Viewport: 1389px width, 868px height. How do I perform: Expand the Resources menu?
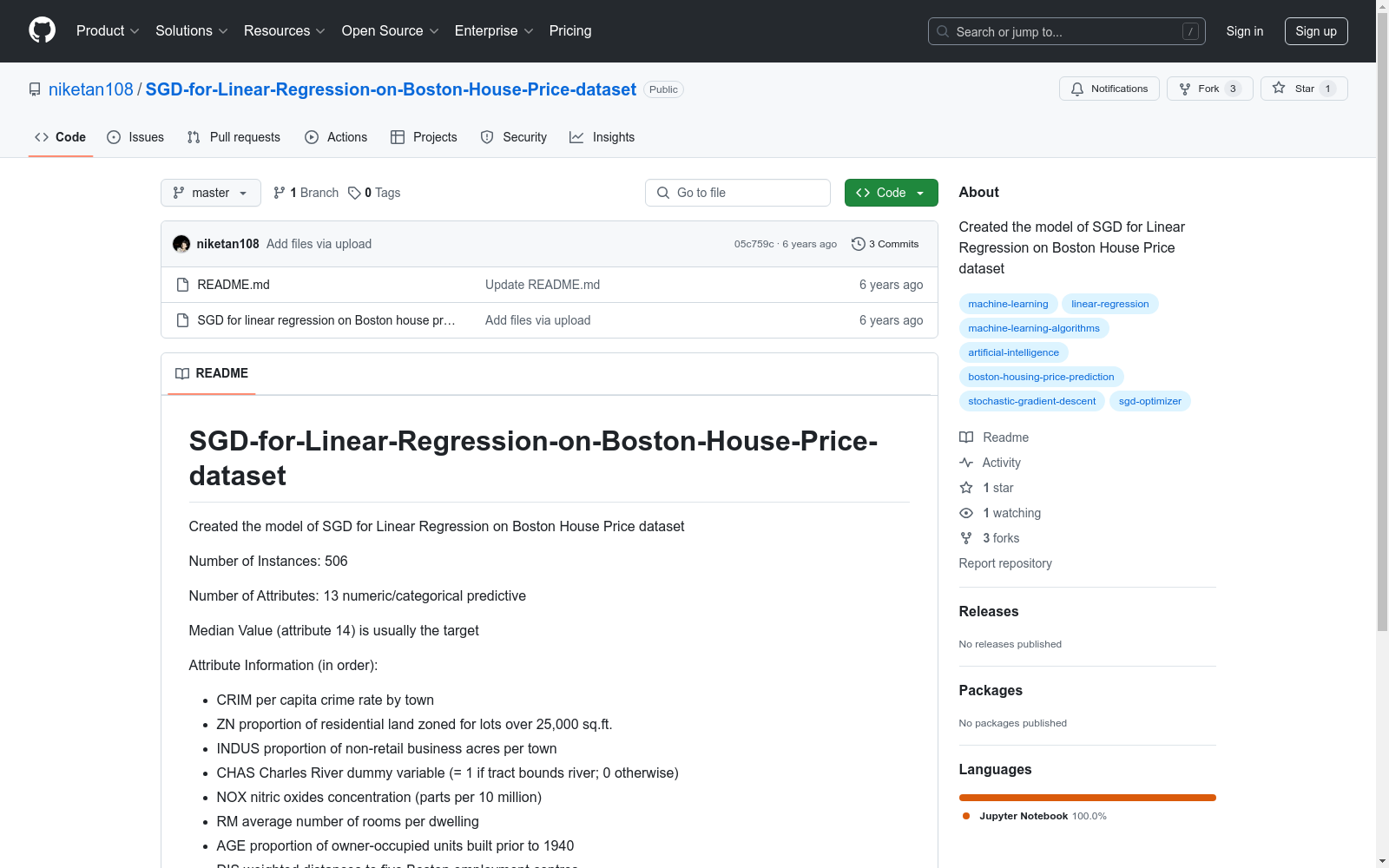pyautogui.click(x=285, y=31)
